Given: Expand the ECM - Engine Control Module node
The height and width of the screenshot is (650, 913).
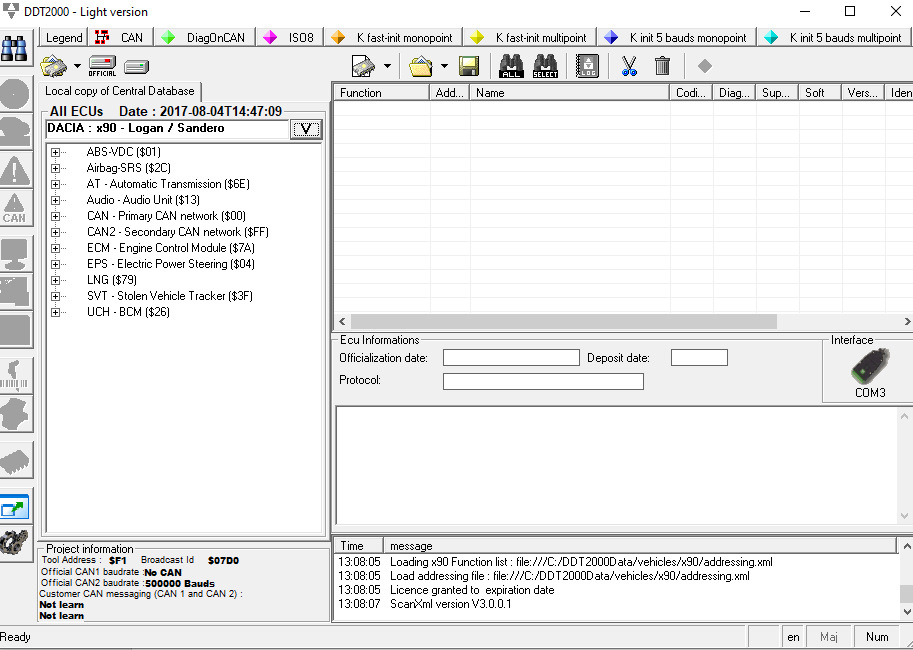Looking at the screenshot, I should [x=55, y=248].
